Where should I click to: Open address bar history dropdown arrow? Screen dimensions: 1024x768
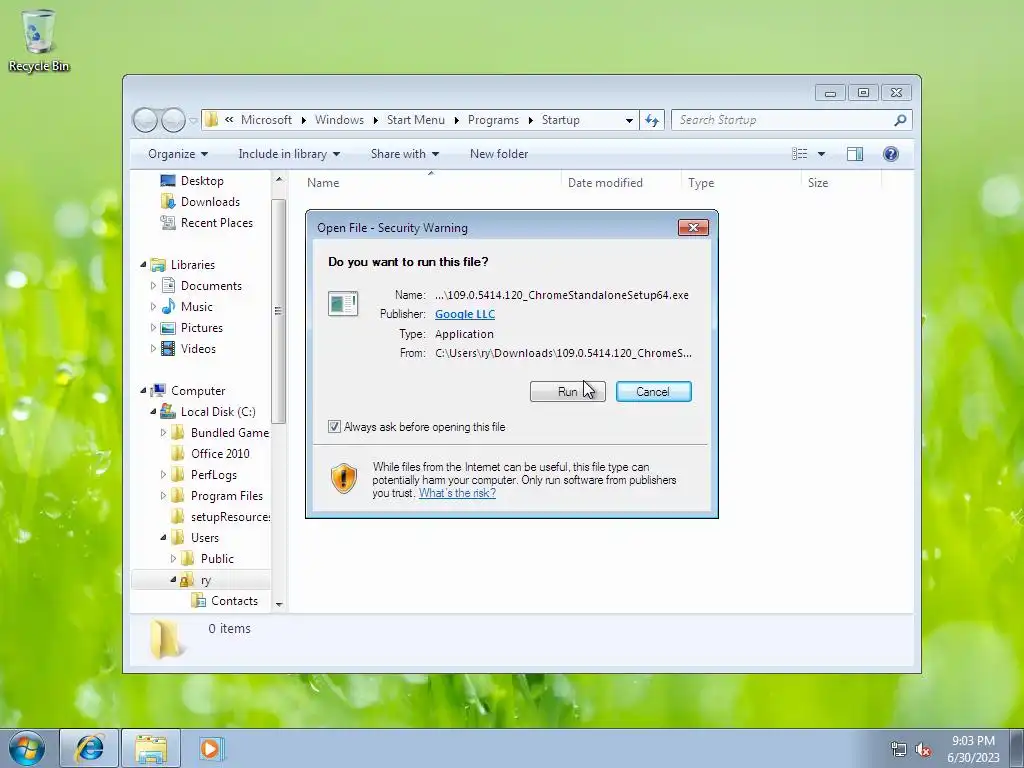[629, 120]
